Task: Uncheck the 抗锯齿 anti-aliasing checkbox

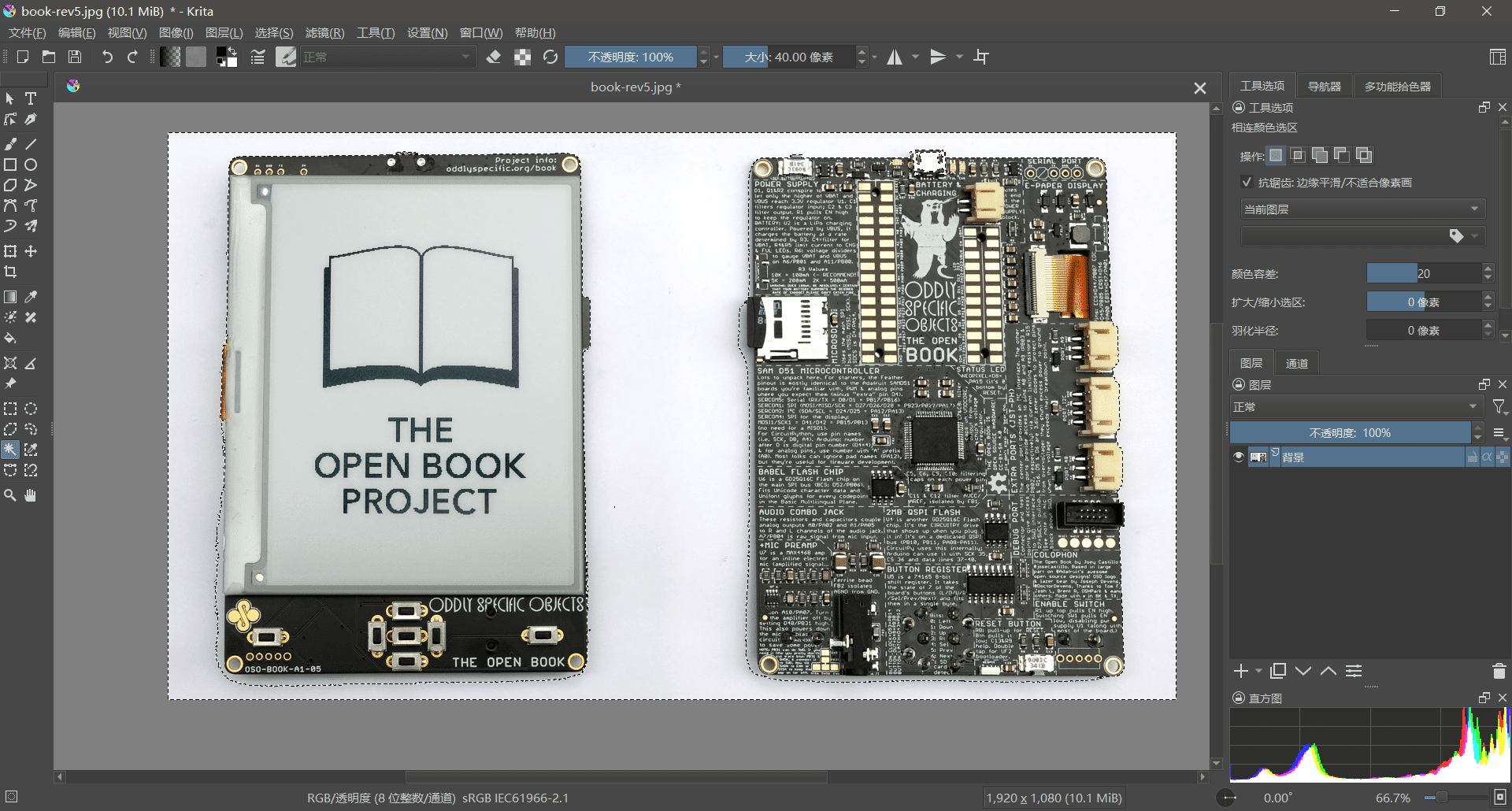Action: [1247, 182]
